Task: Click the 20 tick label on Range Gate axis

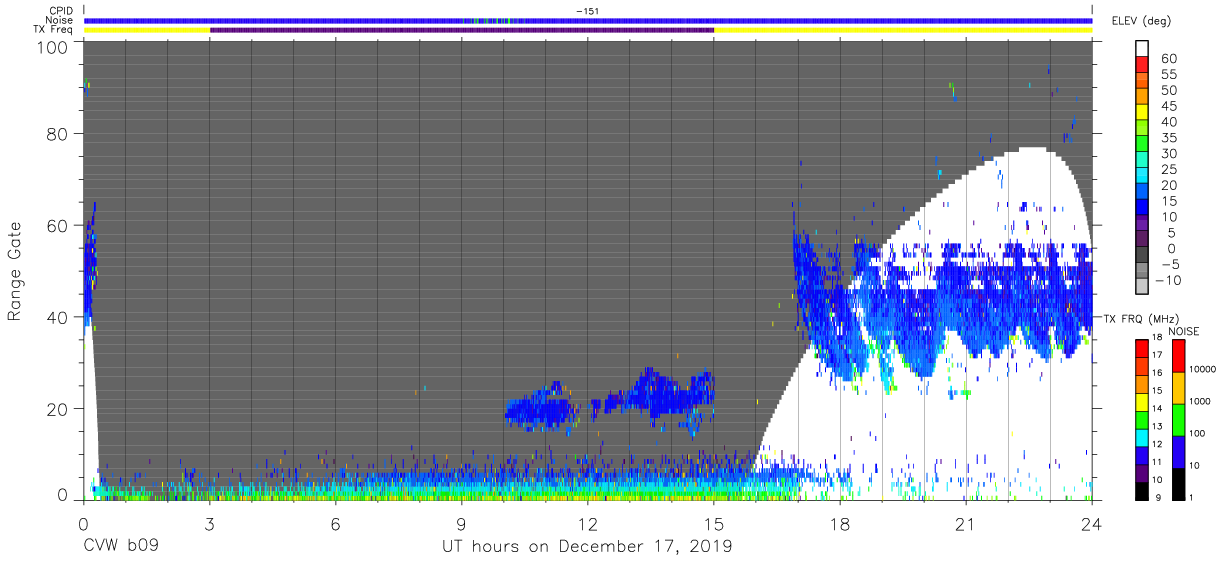Action: (x=56, y=408)
